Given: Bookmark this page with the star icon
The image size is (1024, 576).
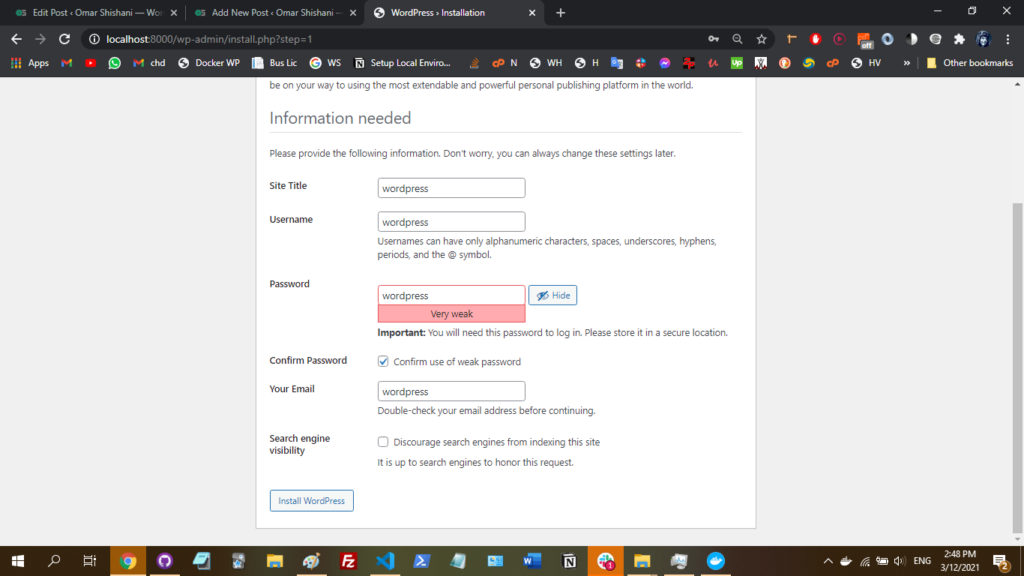Looking at the screenshot, I should point(762,39).
